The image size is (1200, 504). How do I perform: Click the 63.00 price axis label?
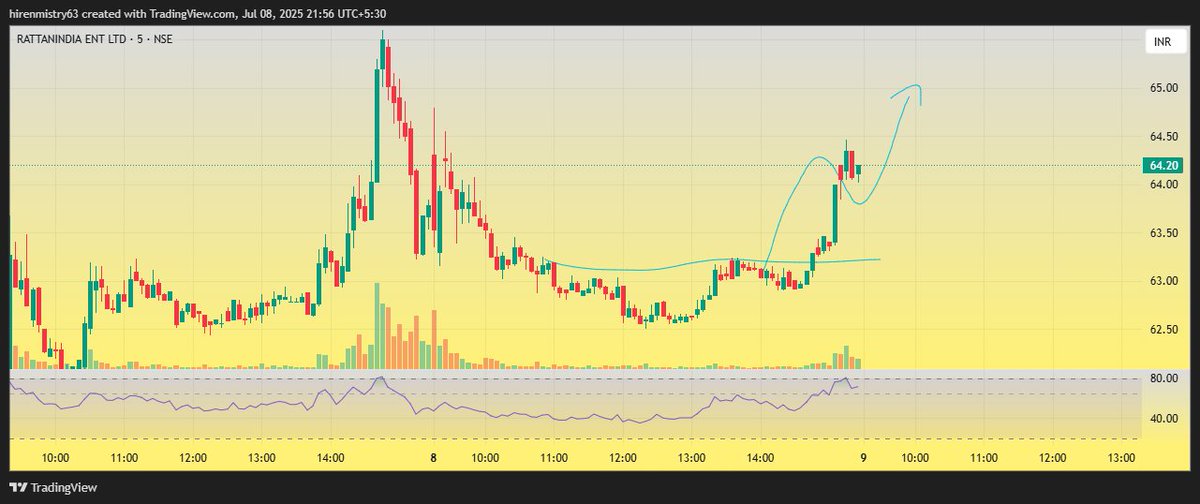pyautogui.click(x=1165, y=281)
